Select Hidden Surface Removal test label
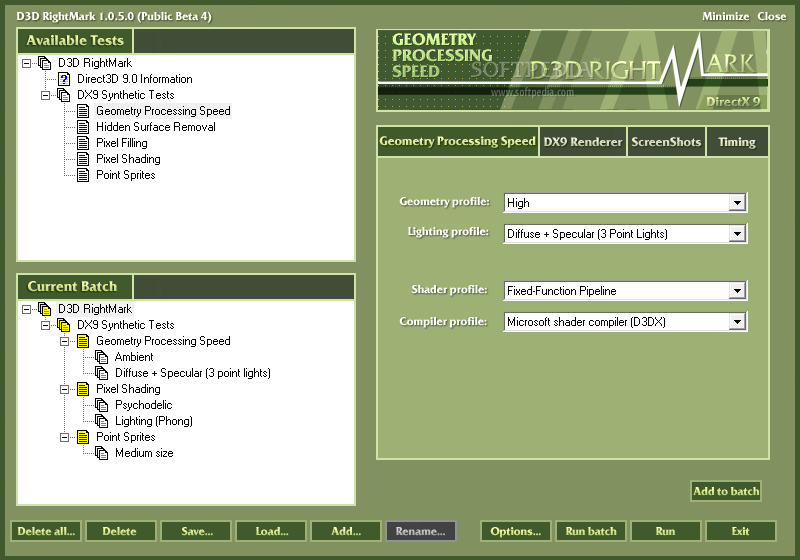 pos(156,127)
